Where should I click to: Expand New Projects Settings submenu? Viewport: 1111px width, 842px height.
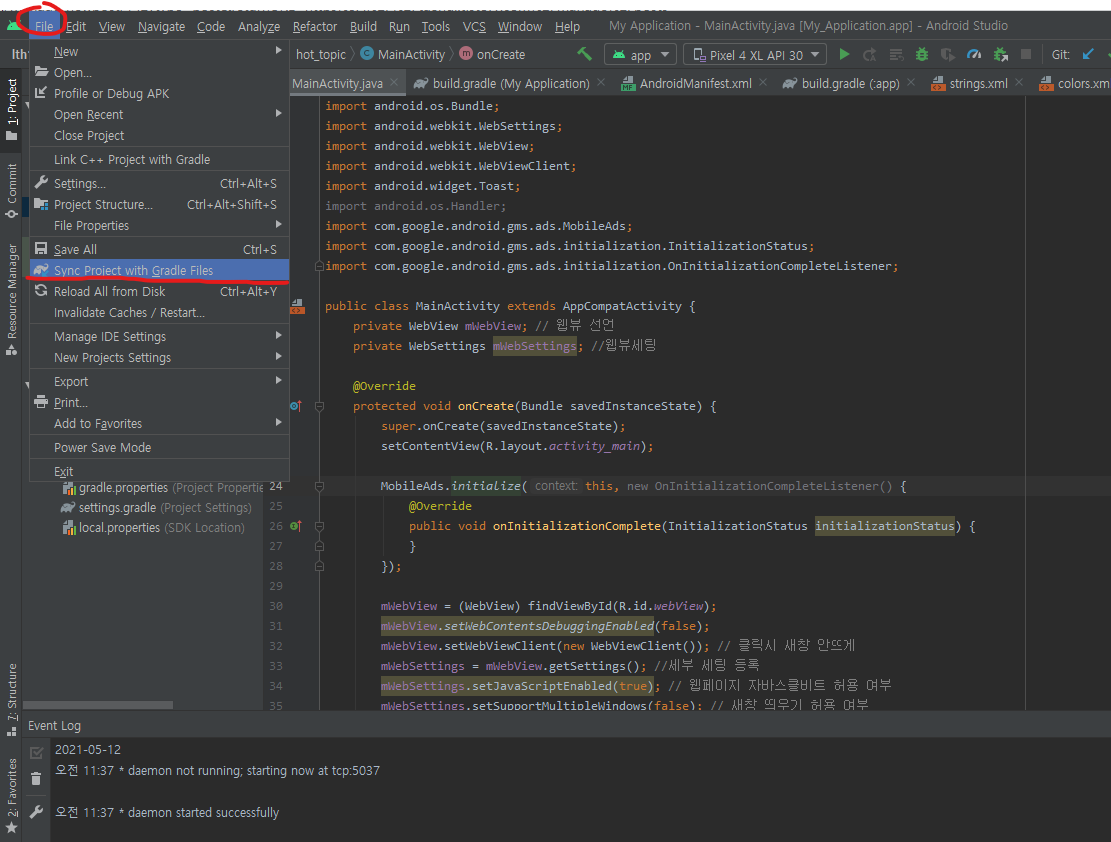159,358
